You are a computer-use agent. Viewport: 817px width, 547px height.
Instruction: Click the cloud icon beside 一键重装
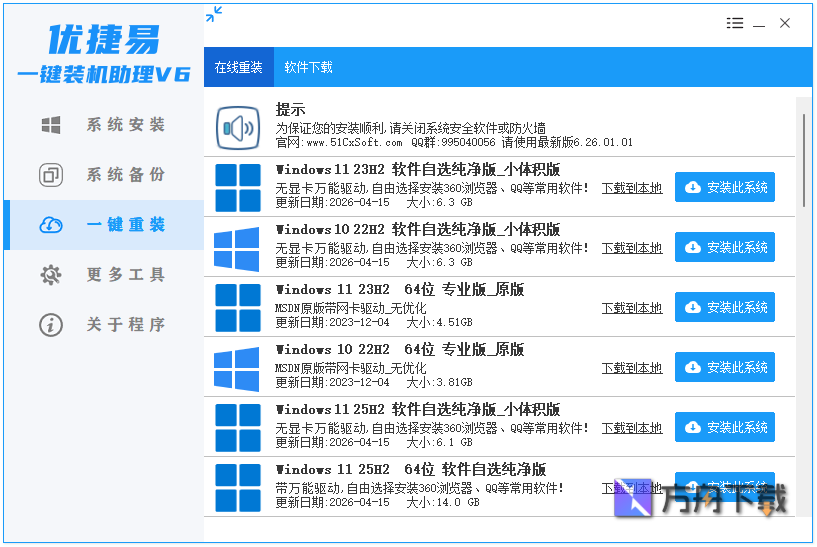(x=51, y=225)
